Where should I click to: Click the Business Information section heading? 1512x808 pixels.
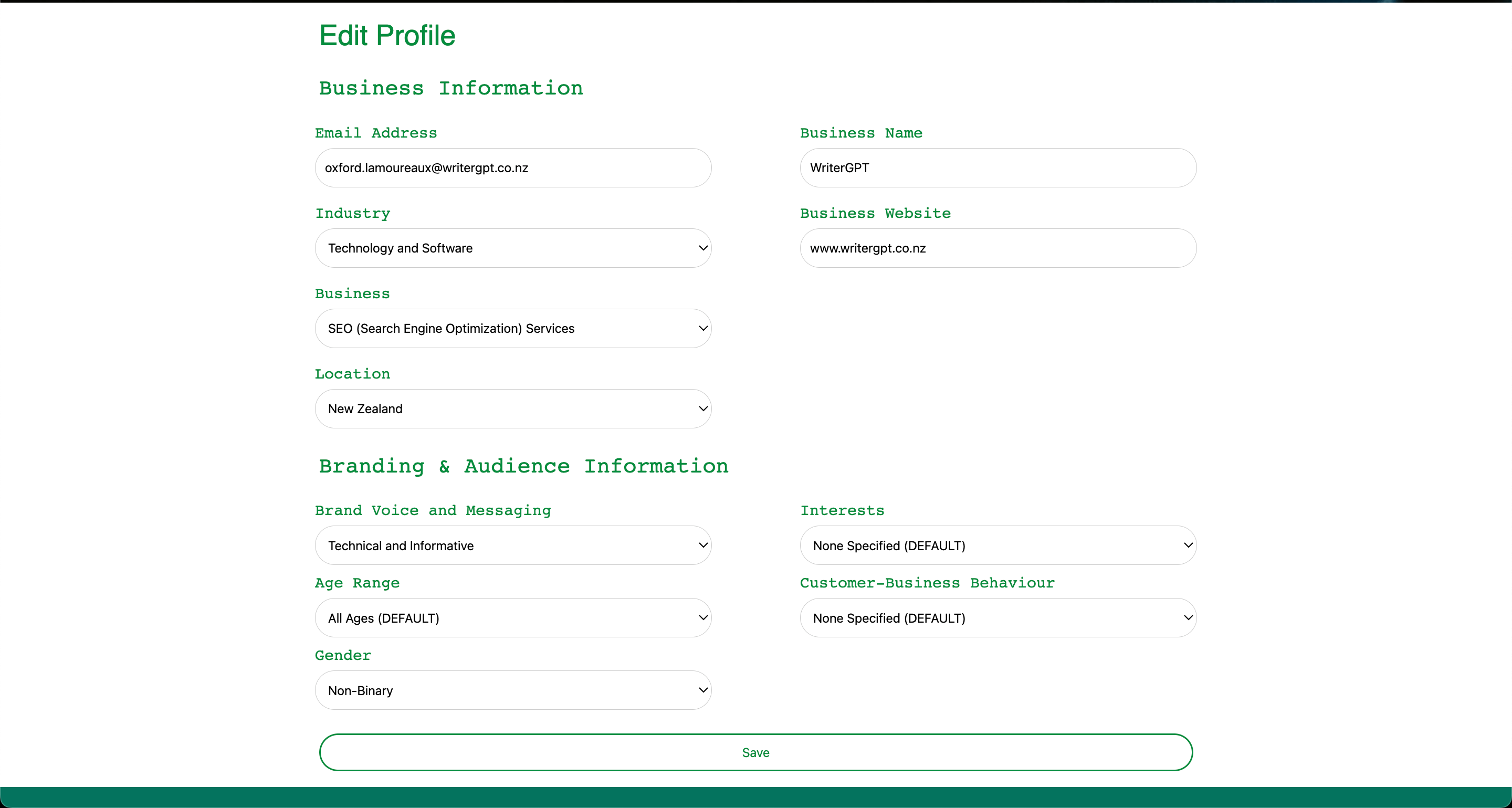pos(451,88)
